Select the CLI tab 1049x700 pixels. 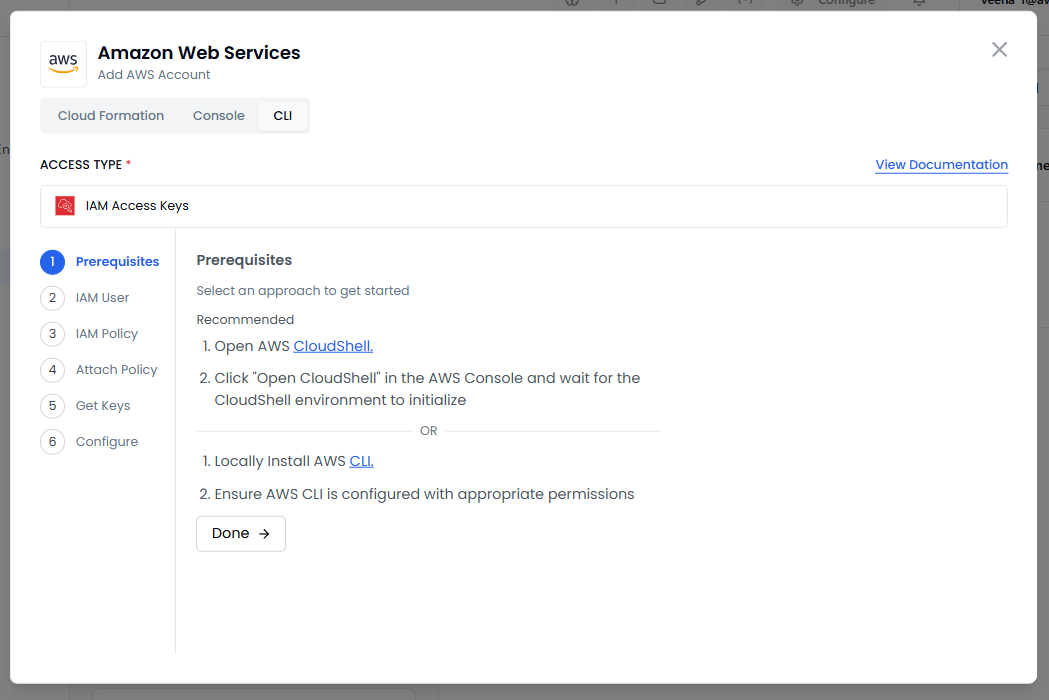283,116
